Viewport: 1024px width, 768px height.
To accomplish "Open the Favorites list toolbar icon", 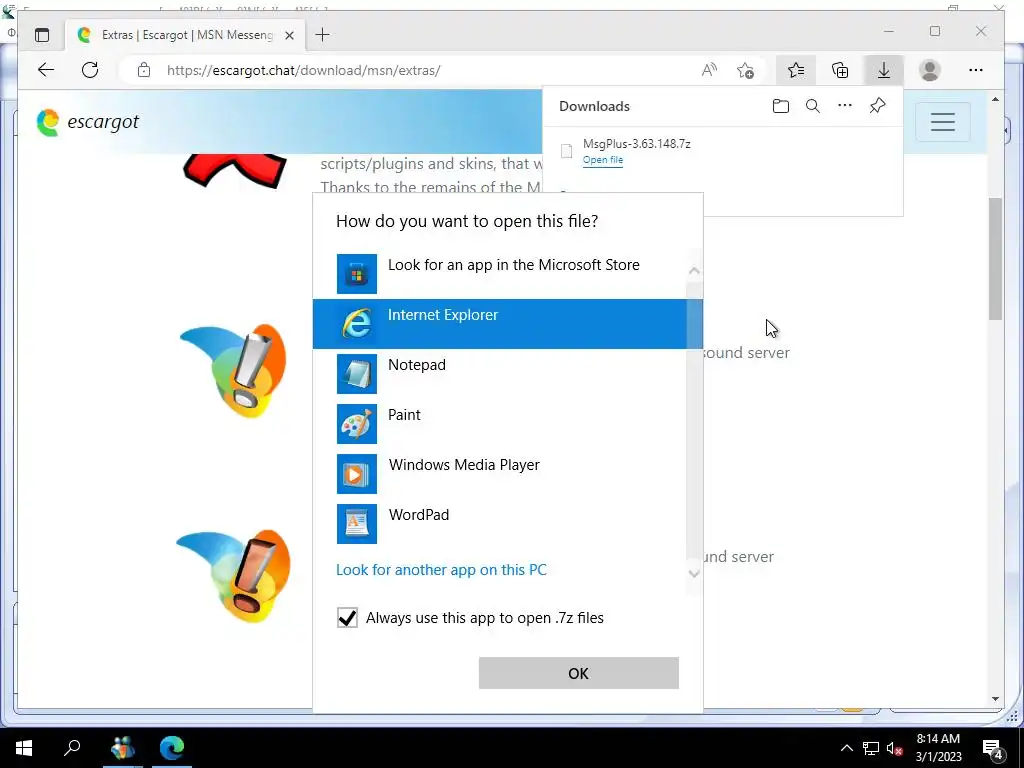I will [x=795, y=70].
